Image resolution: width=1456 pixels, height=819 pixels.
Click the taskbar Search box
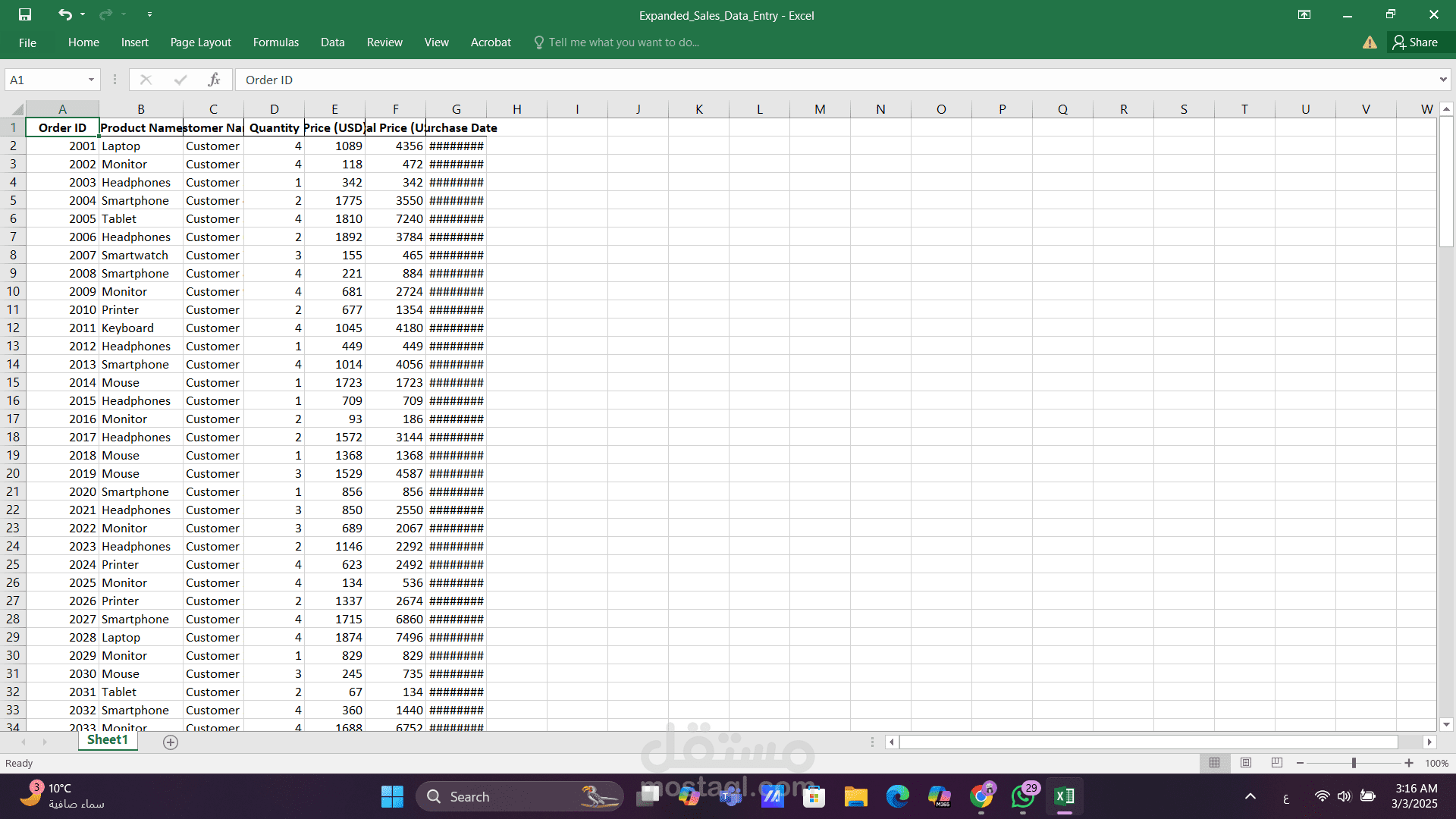pyautogui.click(x=519, y=796)
